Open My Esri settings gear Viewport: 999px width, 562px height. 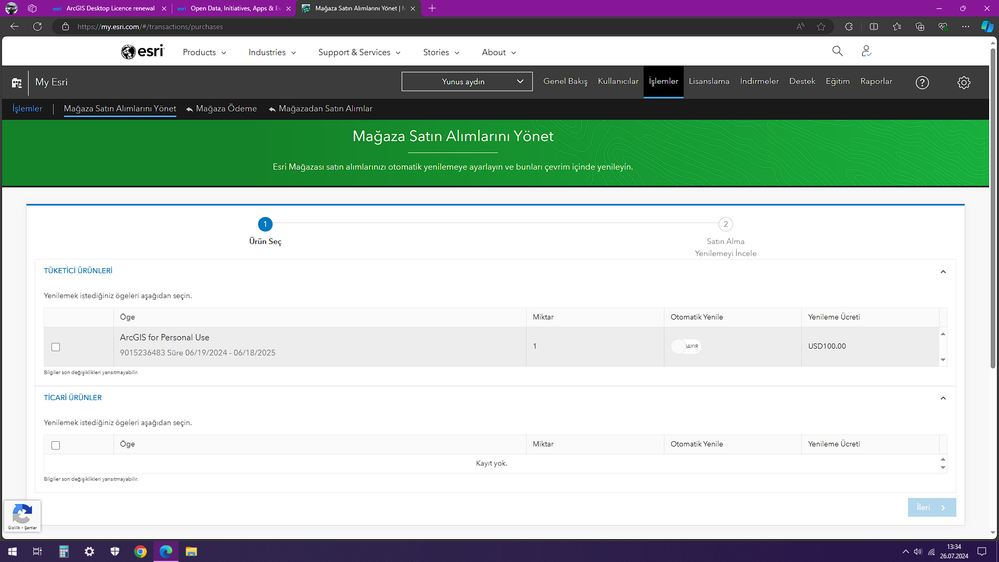[963, 82]
